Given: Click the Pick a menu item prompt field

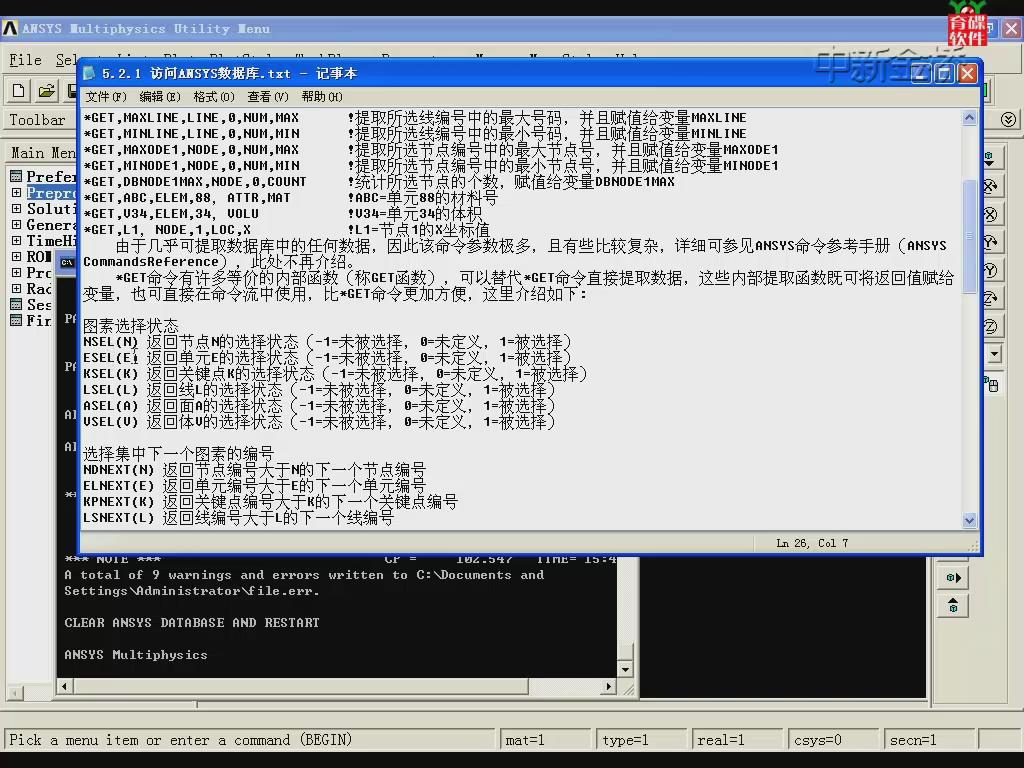Looking at the screenshot, I should (249, 740).
